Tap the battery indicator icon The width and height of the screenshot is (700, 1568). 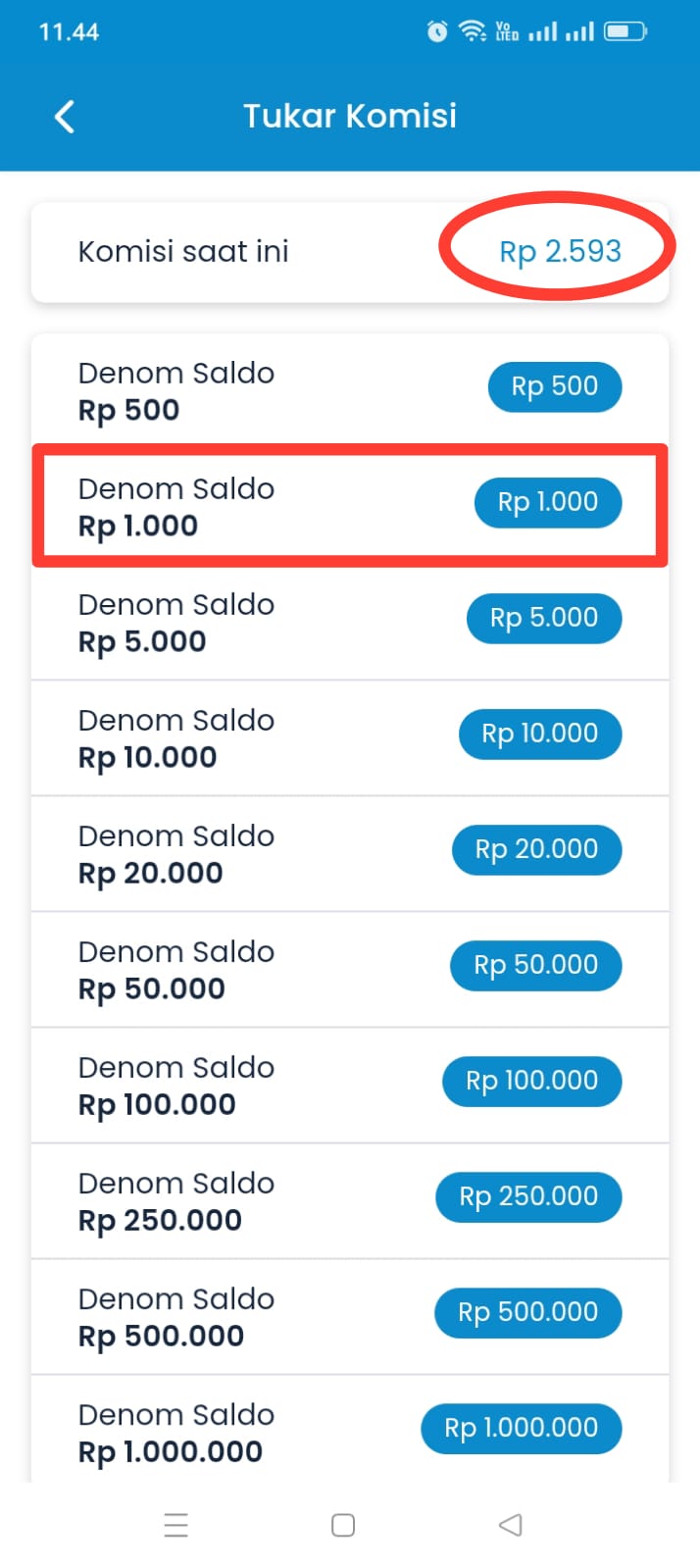click(626, 30)
